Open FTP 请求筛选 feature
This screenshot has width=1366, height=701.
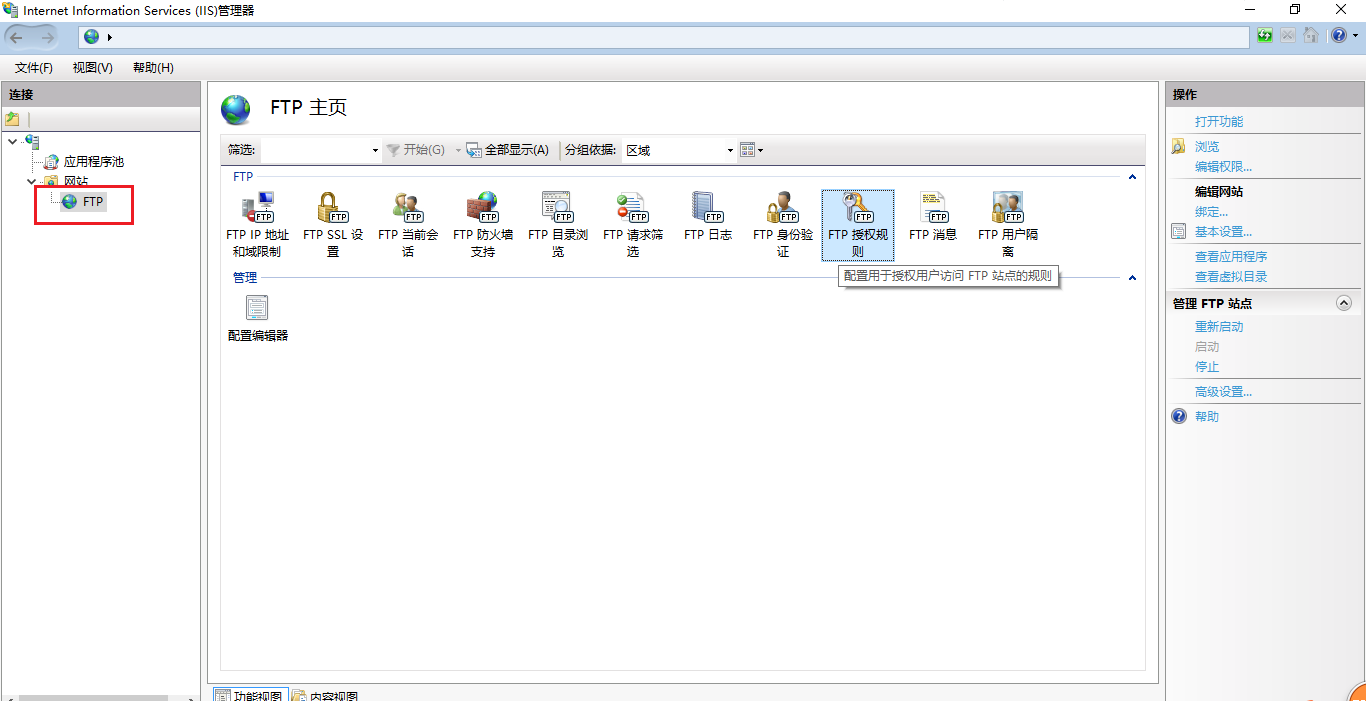click(633, 224)
